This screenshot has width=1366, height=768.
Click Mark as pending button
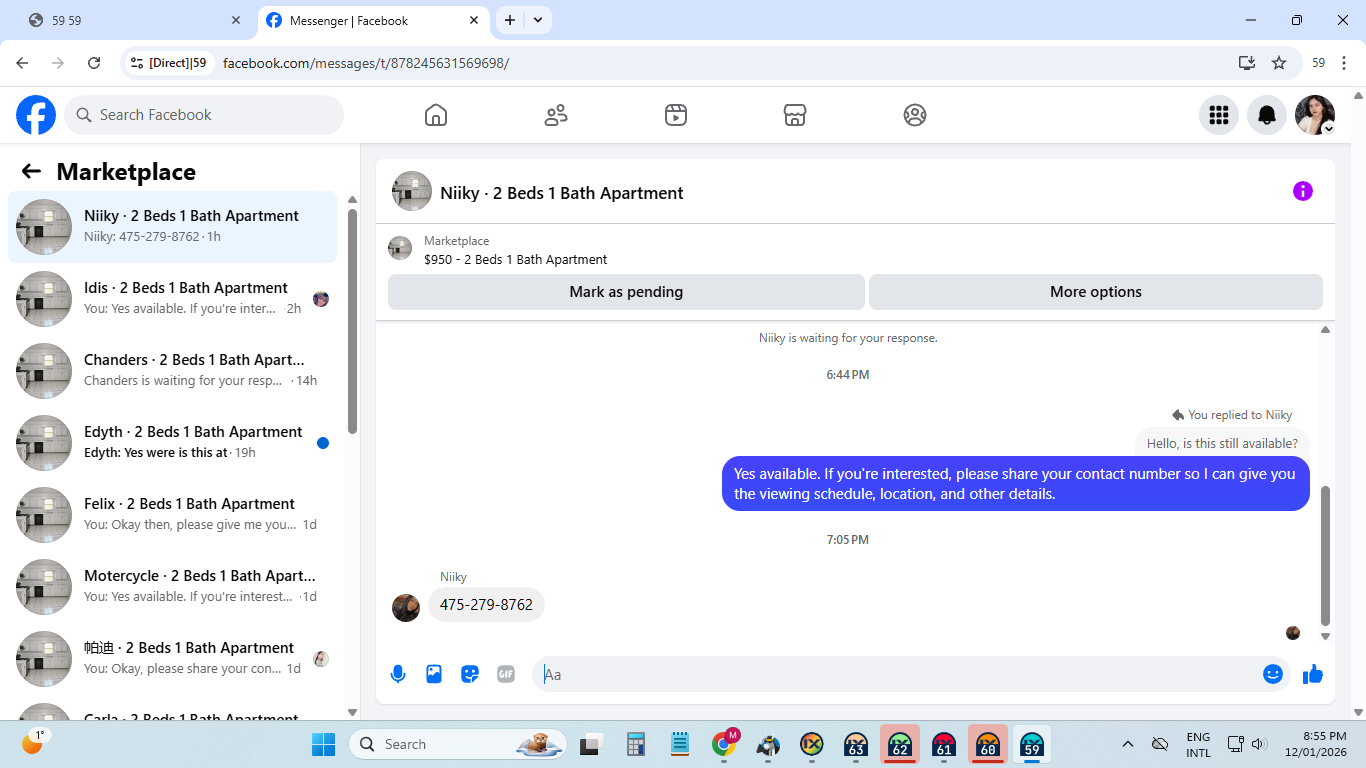tap(626, 292)
